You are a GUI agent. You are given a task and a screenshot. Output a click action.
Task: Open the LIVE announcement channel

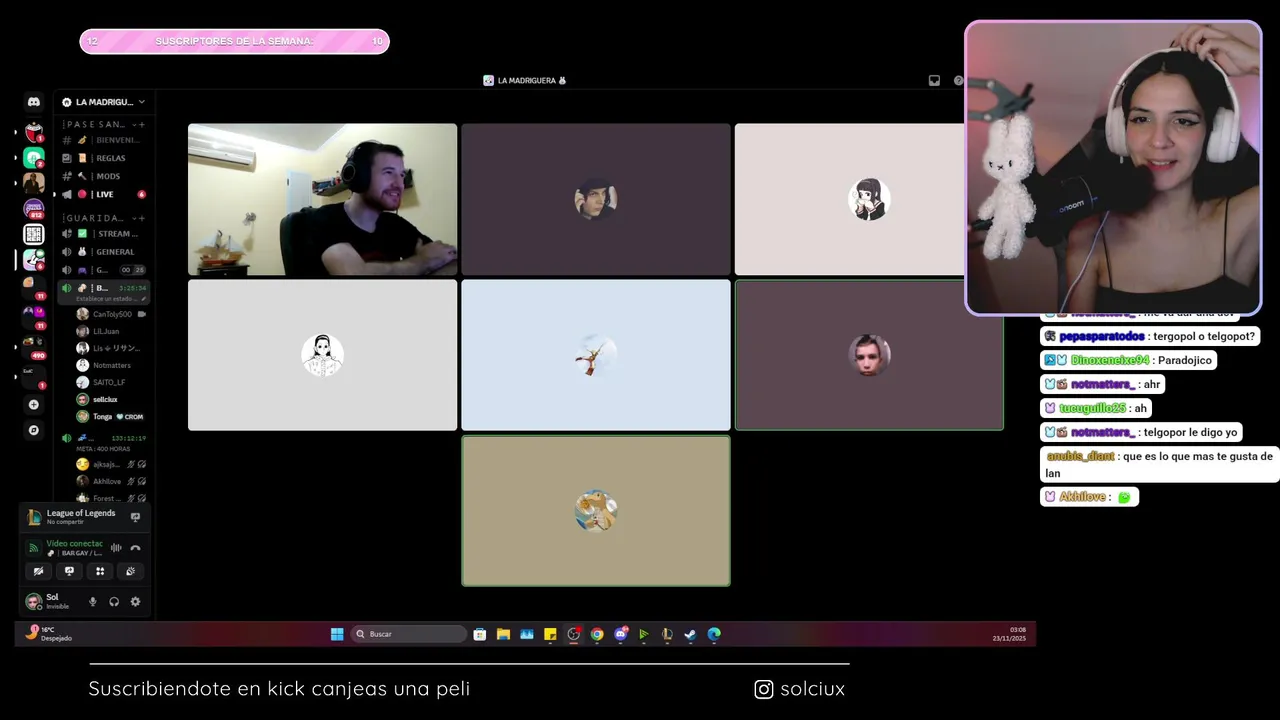103,194
